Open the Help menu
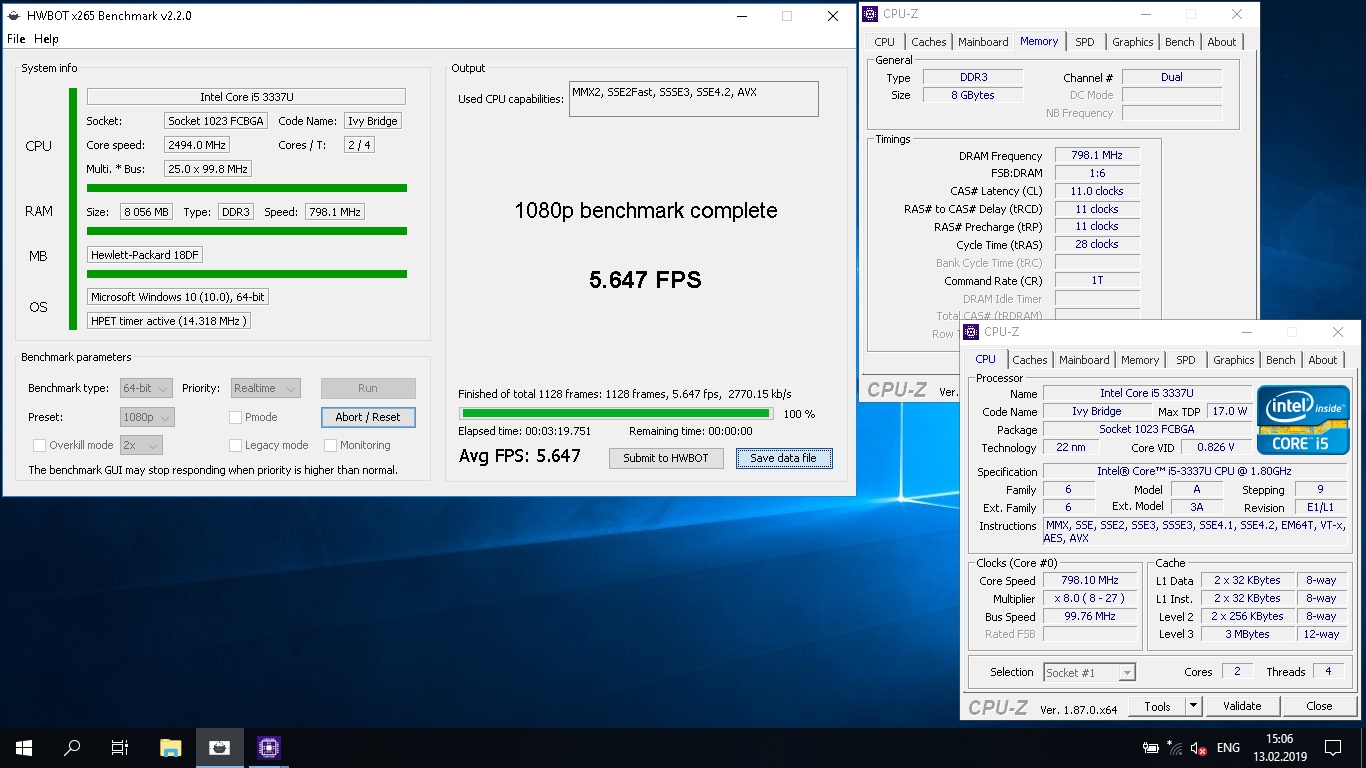The image size is (1366, 768). pos(46,39)
